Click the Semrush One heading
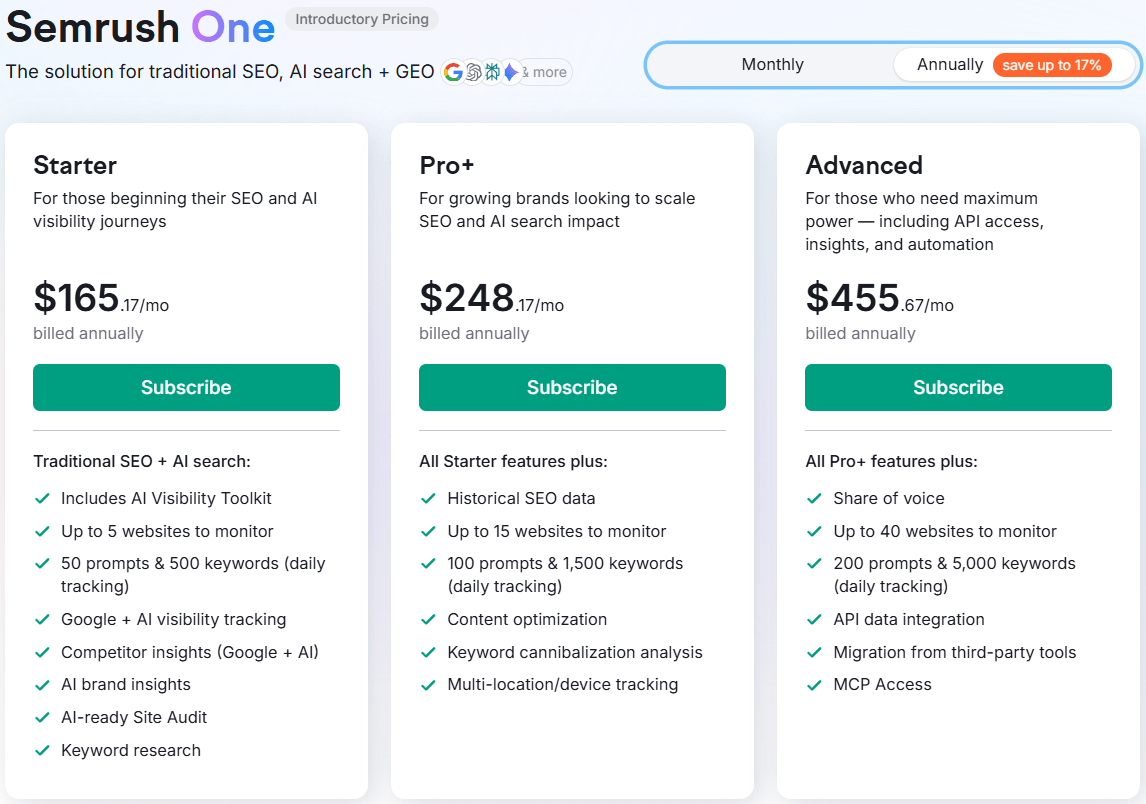This screenshot has width=1146, height=804. [140, 28]
